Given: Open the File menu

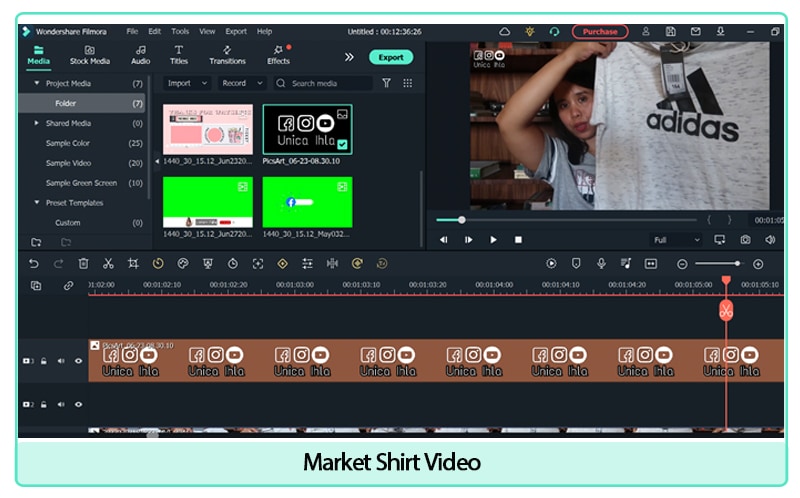Looking at the screenshot, I should (x=132, y=32).
